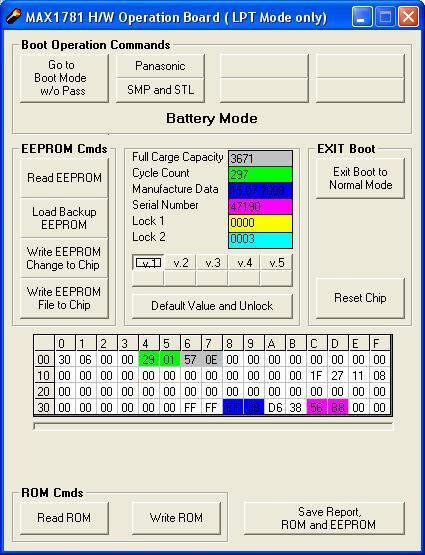Click green hex cell 29 in row 00
This screenshot has height=555, width=425.
[x=149, y=360]
